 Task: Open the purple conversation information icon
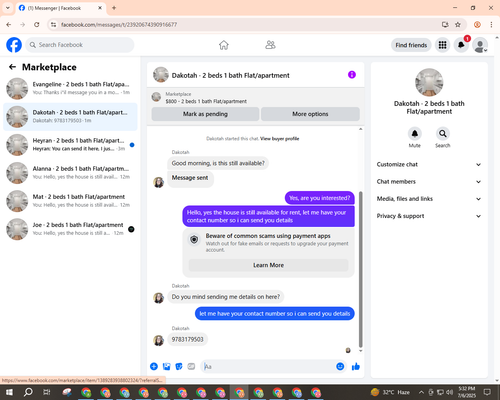(x=352, y=75)
